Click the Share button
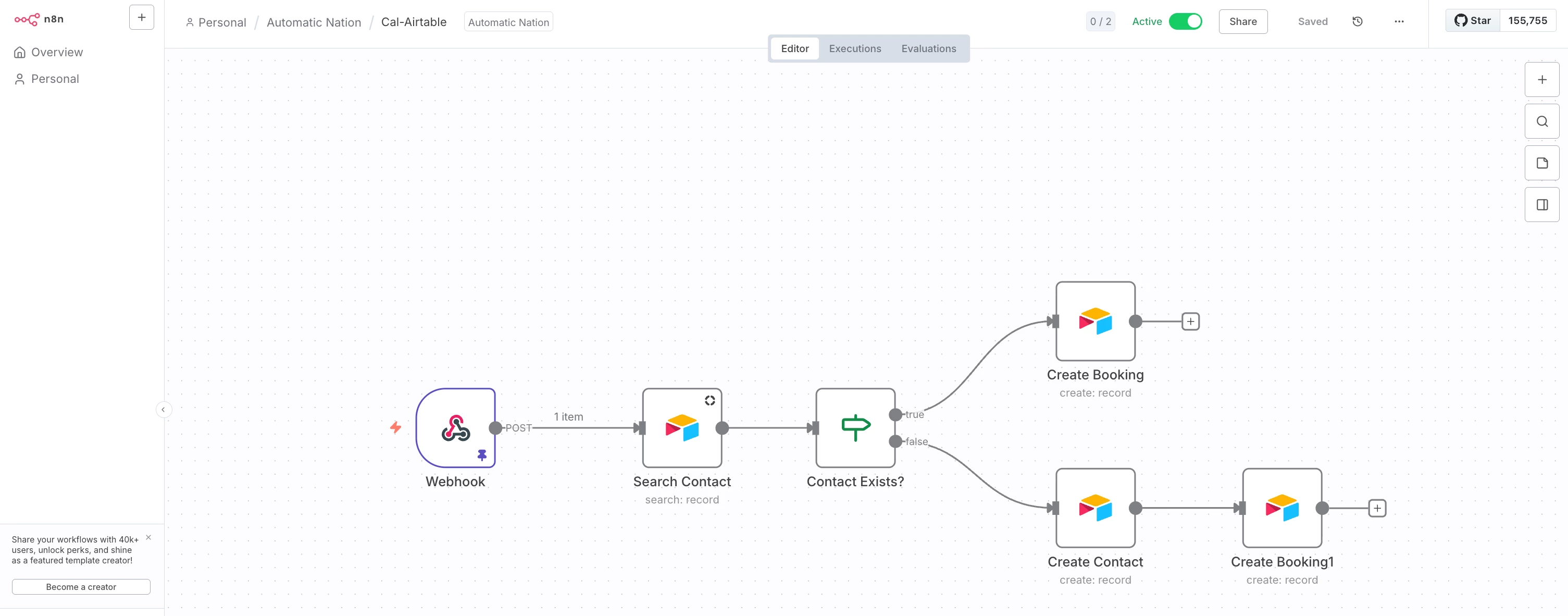This screenshot has height=616, width=1568. (1242, 21)
